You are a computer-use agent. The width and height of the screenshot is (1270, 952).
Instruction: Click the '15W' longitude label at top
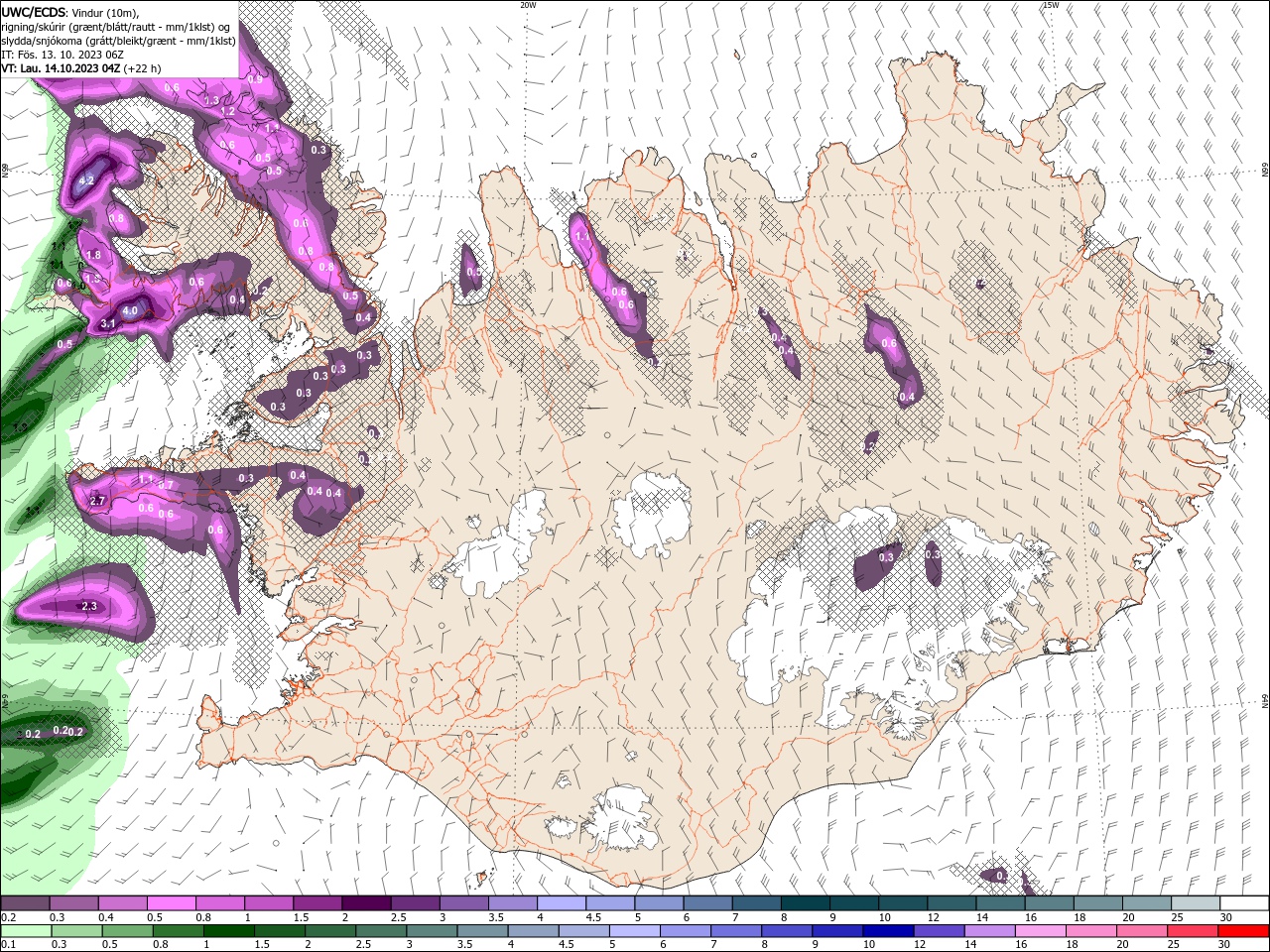click(x=1051, y=5)
